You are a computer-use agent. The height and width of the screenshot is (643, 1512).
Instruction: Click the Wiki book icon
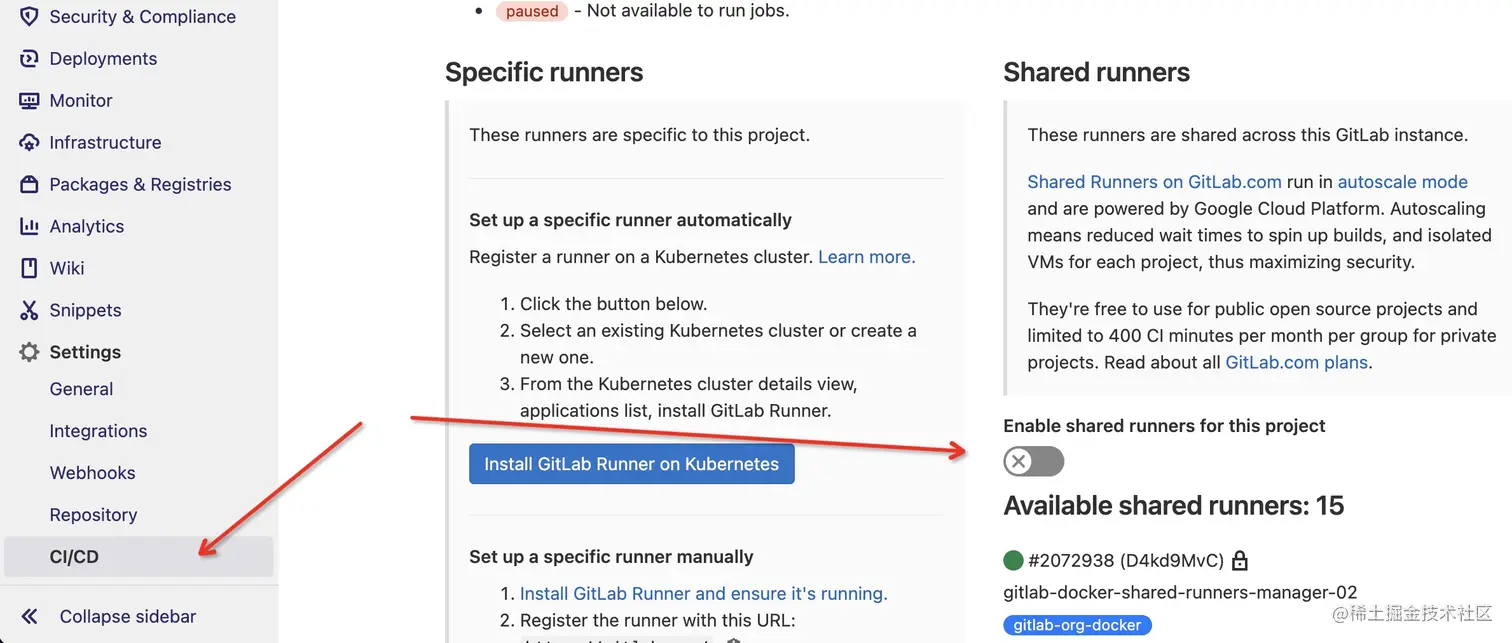point(29,269)
